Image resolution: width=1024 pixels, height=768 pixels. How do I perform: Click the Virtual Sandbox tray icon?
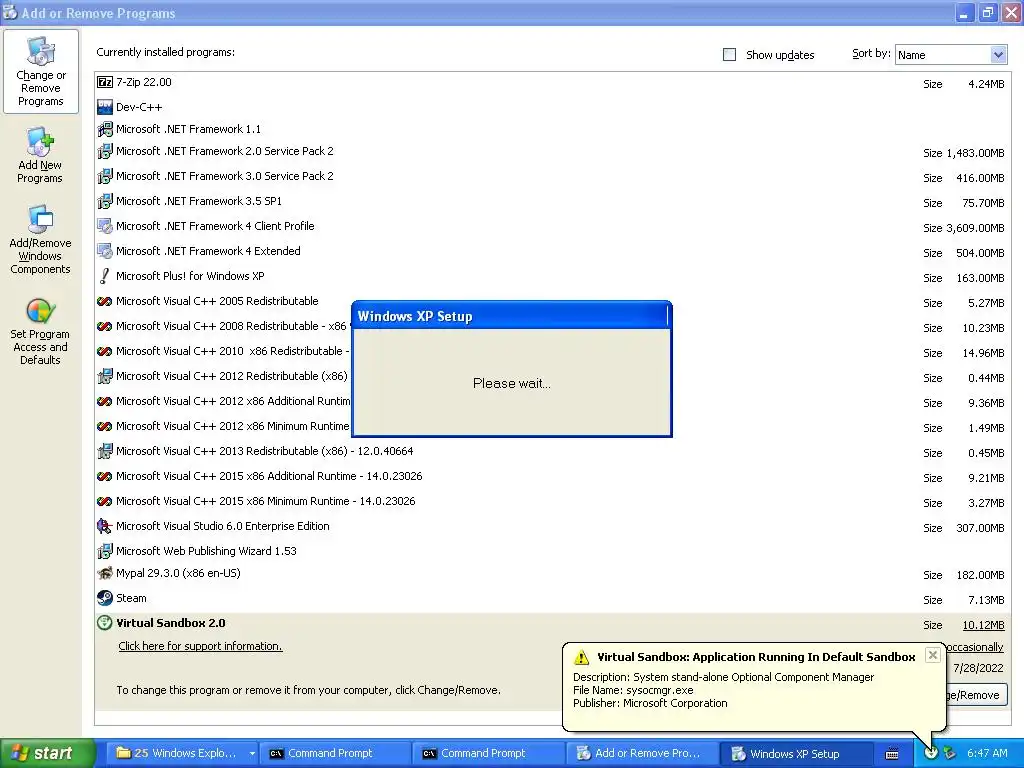(931, 753)
